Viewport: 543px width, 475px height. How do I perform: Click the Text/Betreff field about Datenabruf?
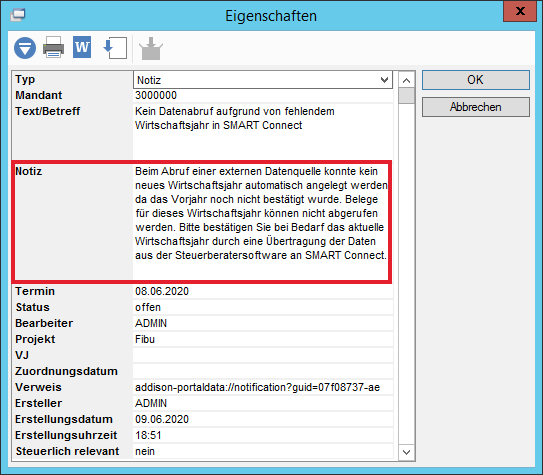tap(263, 131)
